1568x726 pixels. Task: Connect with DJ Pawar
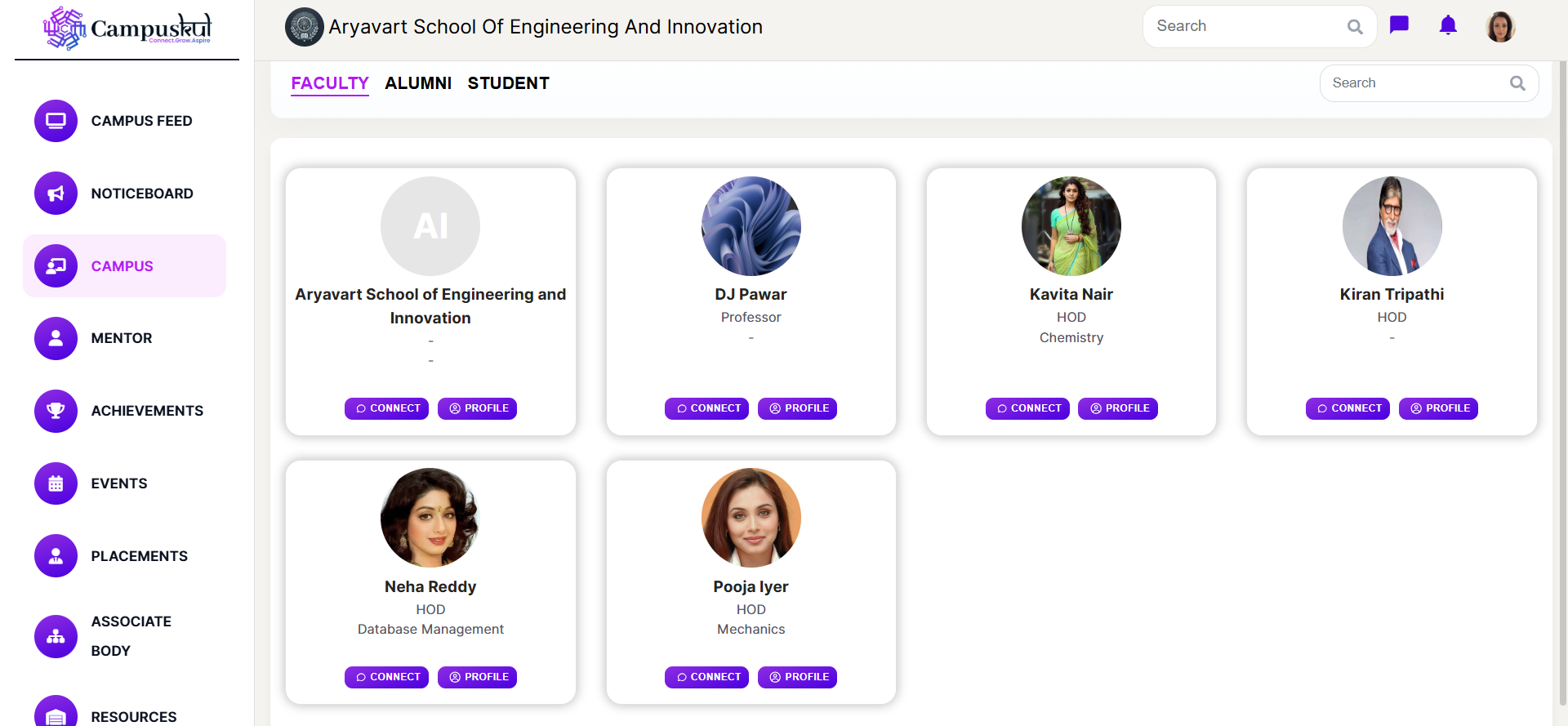coord(706,408)
